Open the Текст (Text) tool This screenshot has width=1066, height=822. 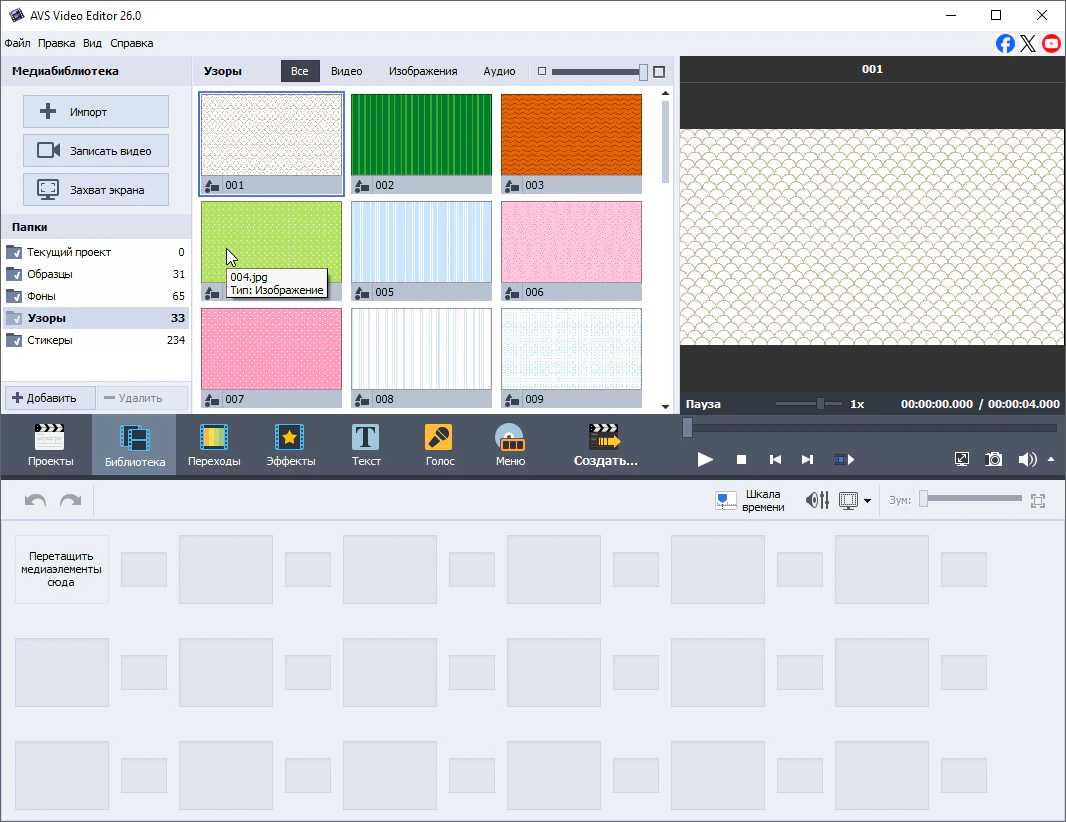pos(366,445)
